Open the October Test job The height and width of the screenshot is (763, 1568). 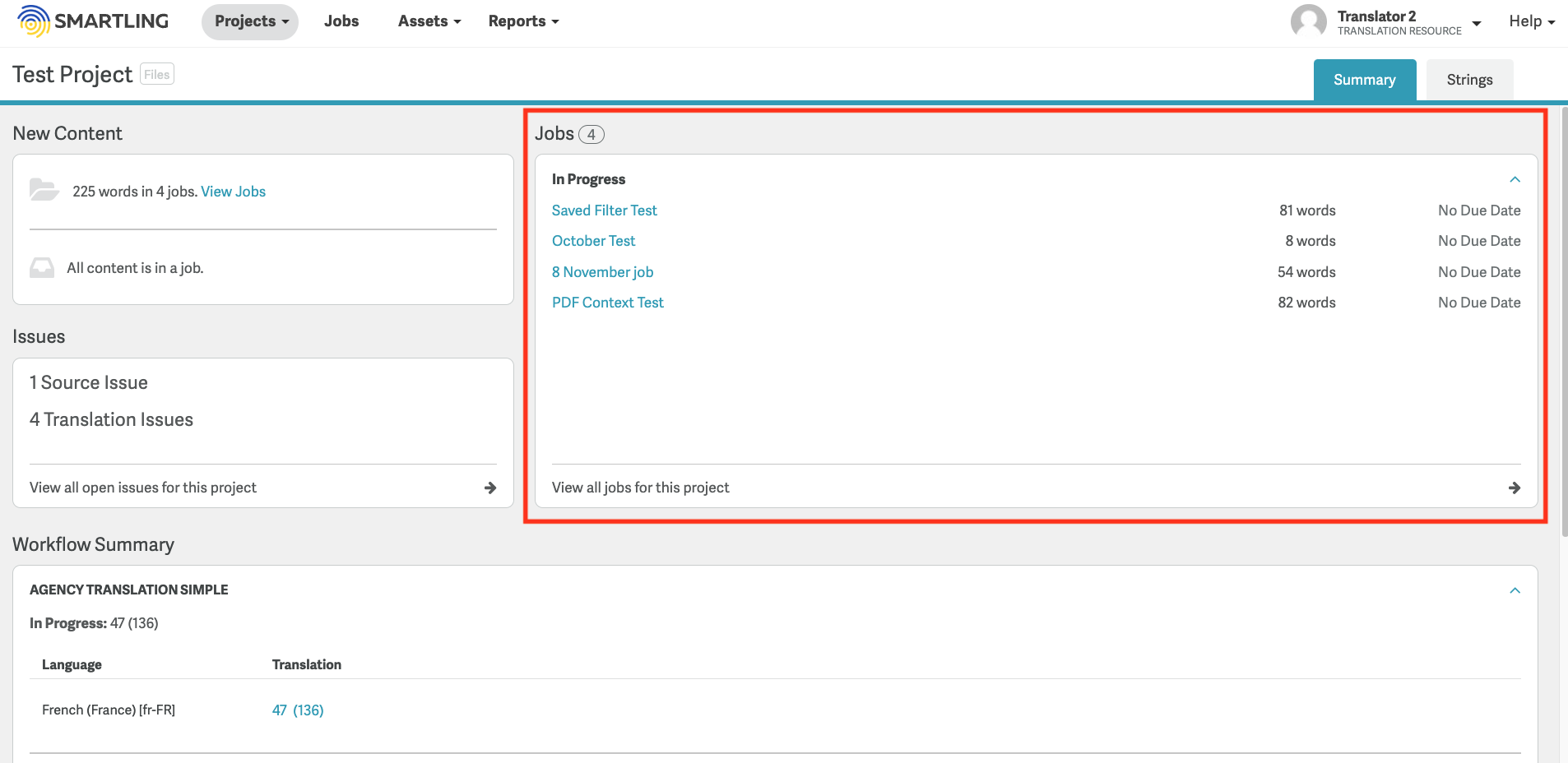coord(594,241)
